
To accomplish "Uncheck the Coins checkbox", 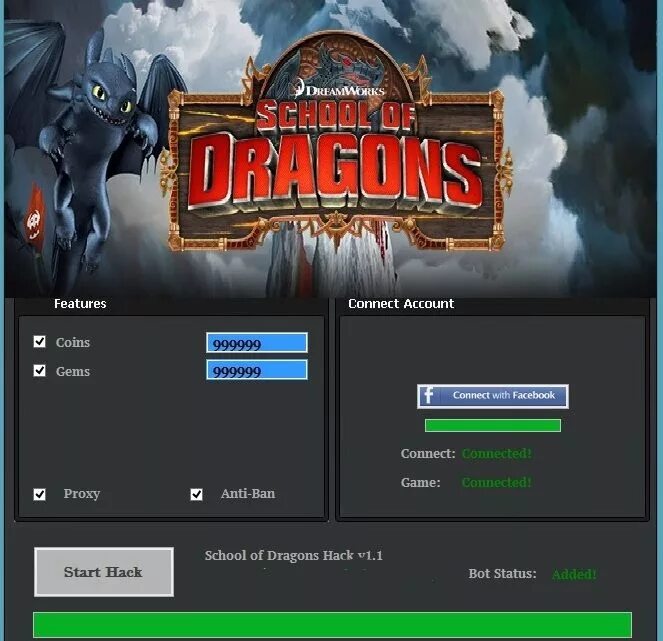I will [39, 341].
